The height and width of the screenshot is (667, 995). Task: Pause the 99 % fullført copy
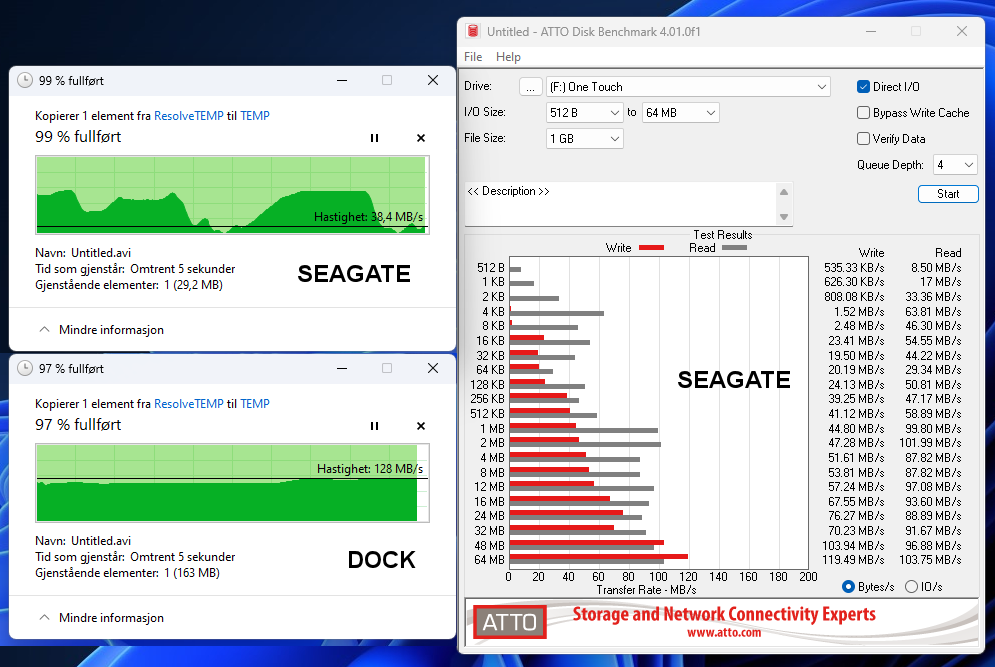374,138
